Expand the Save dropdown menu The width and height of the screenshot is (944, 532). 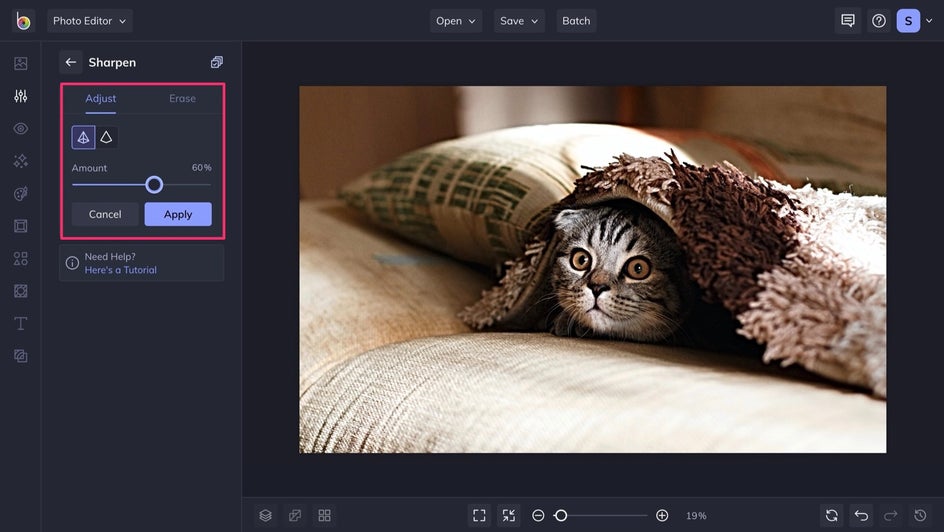[x=519, y=21]
